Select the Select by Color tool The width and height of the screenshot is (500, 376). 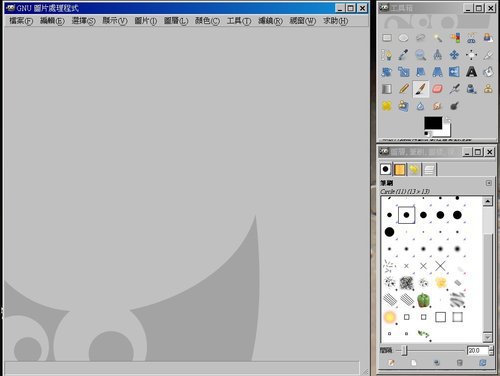(x=455, y=38)
